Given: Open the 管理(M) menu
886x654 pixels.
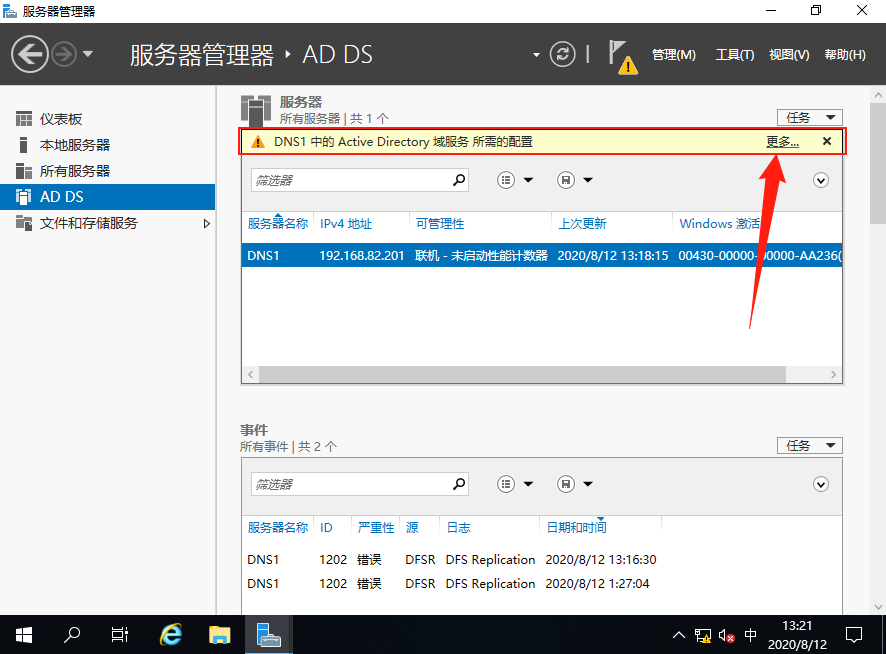Looking at the screenshot, I should click(674, 55).
